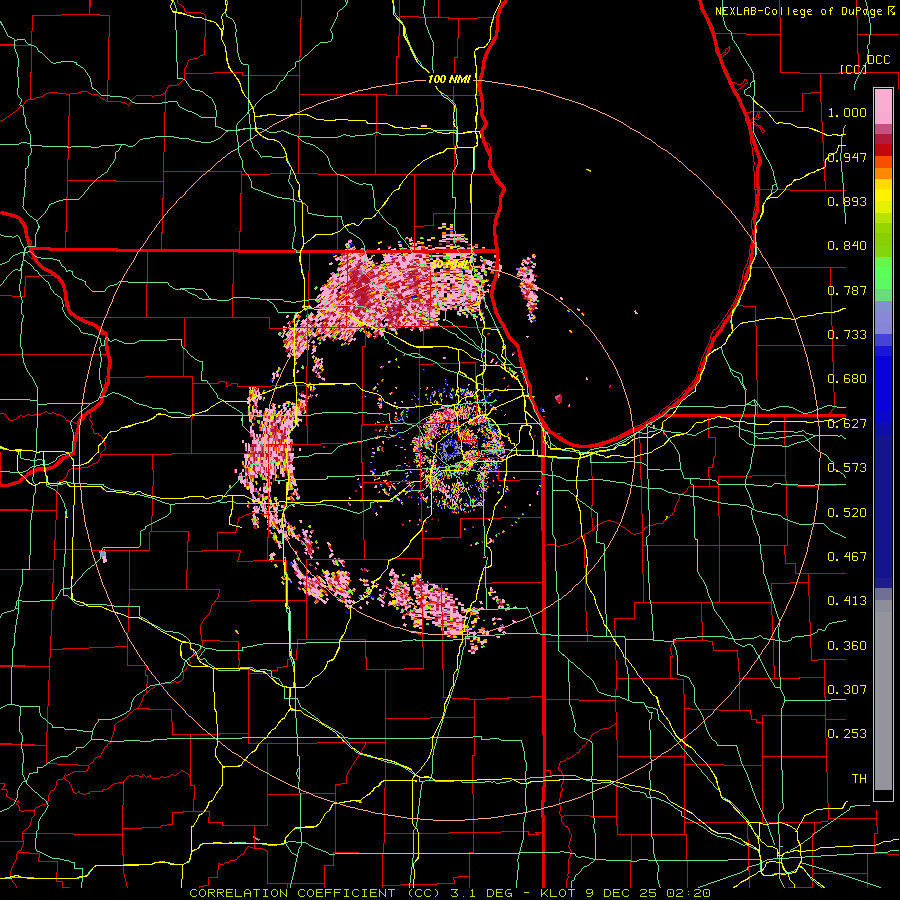This screenshot has height=900, width=900.
Task: Select the TH threshold label
Action: tap(859, 779)
